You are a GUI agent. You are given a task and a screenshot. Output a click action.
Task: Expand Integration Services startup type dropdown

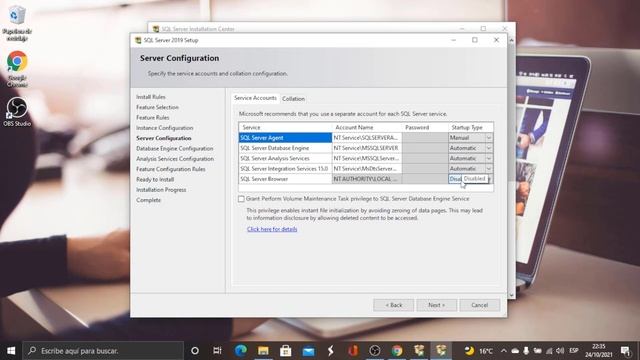pos(489,168)
